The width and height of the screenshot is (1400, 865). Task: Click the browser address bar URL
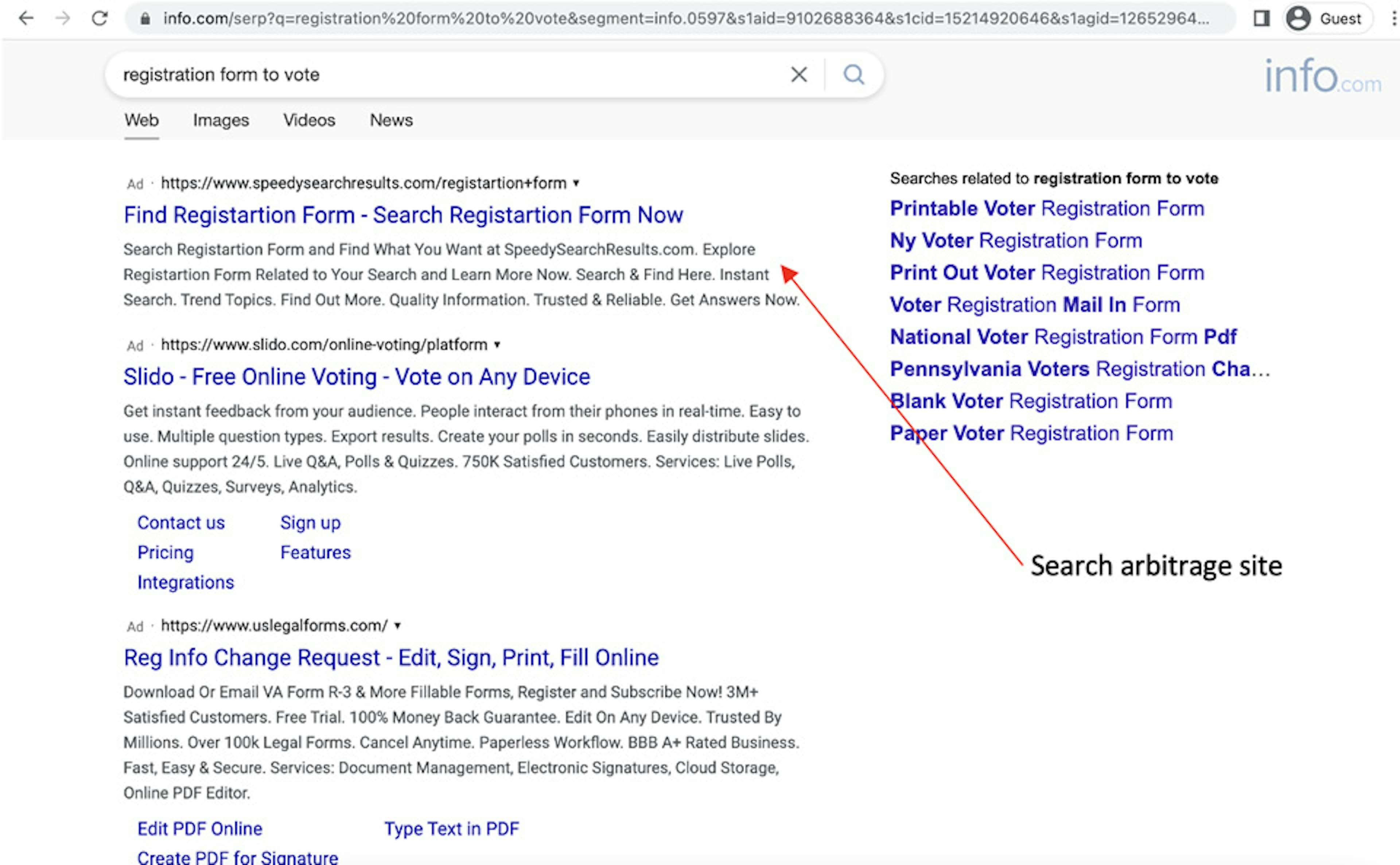(x=686, y=18)
